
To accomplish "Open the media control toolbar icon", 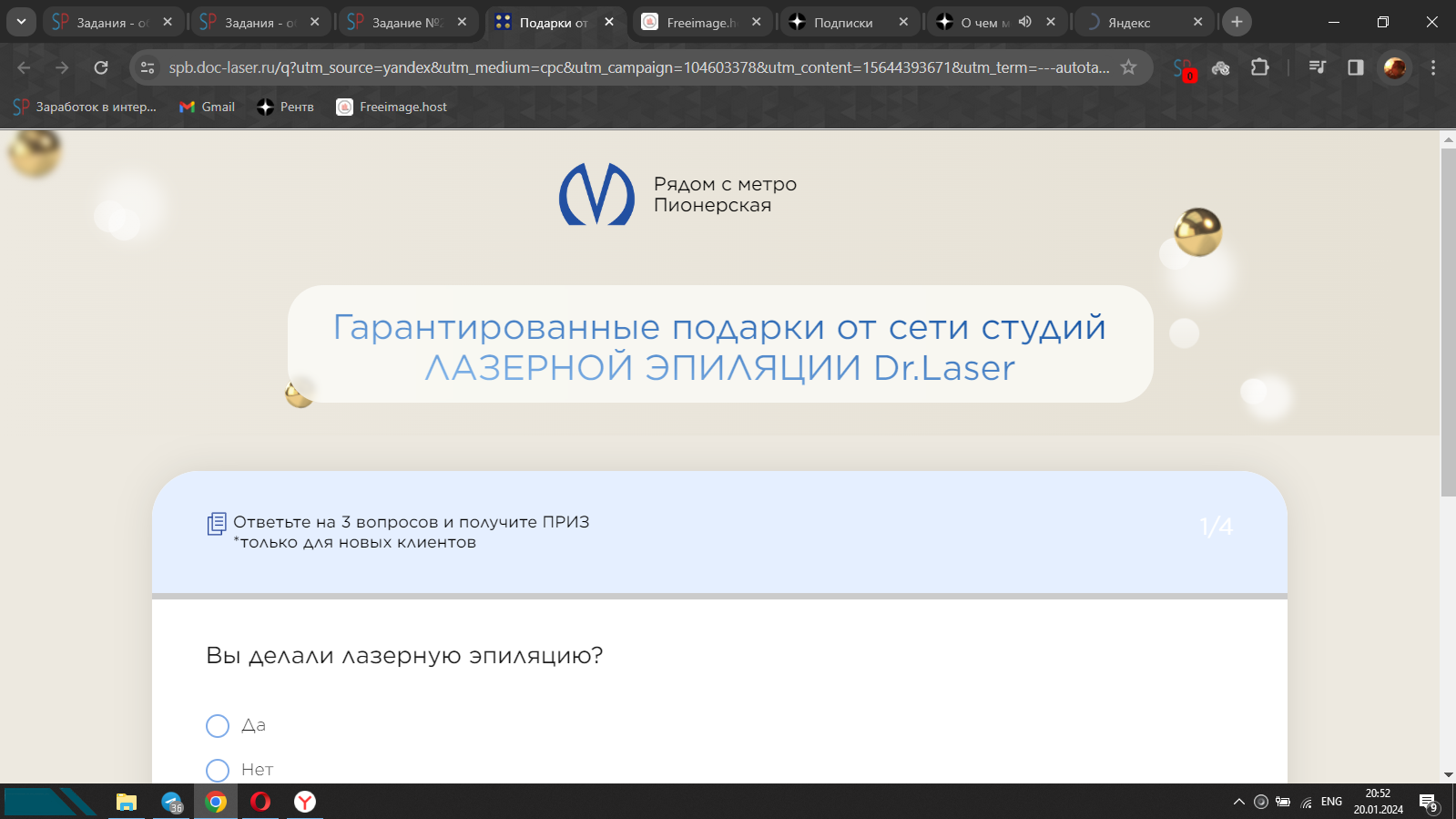I will pyautogui.click(x=1318, y=67).
